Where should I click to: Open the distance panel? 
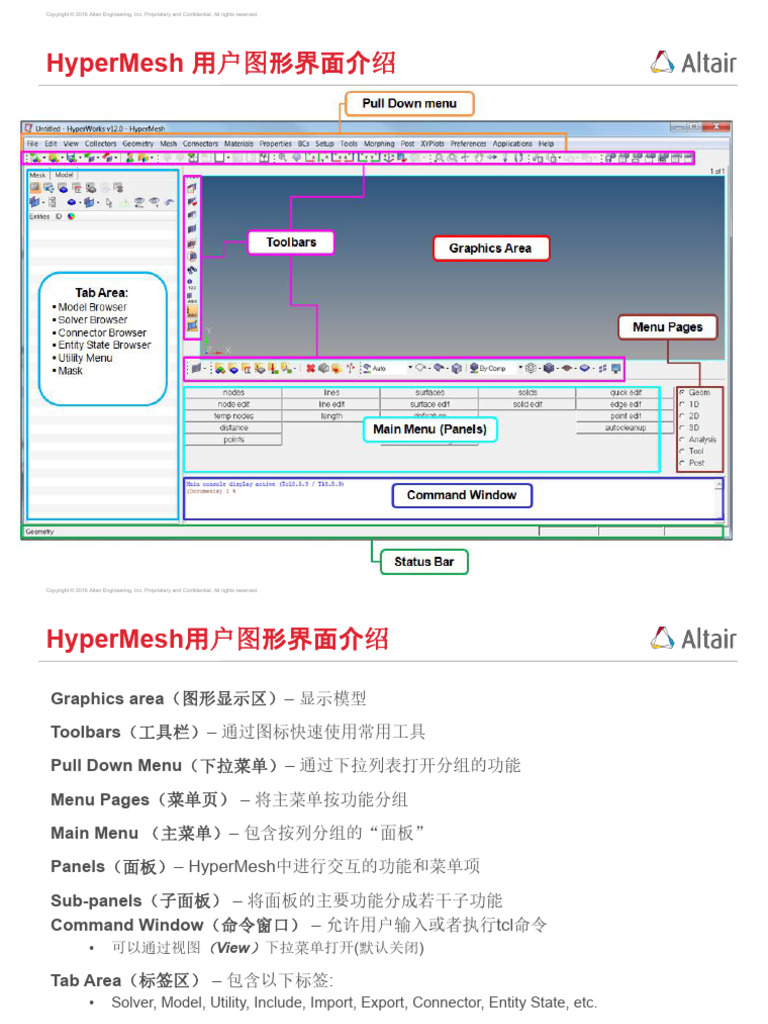(x=234, y=428)
